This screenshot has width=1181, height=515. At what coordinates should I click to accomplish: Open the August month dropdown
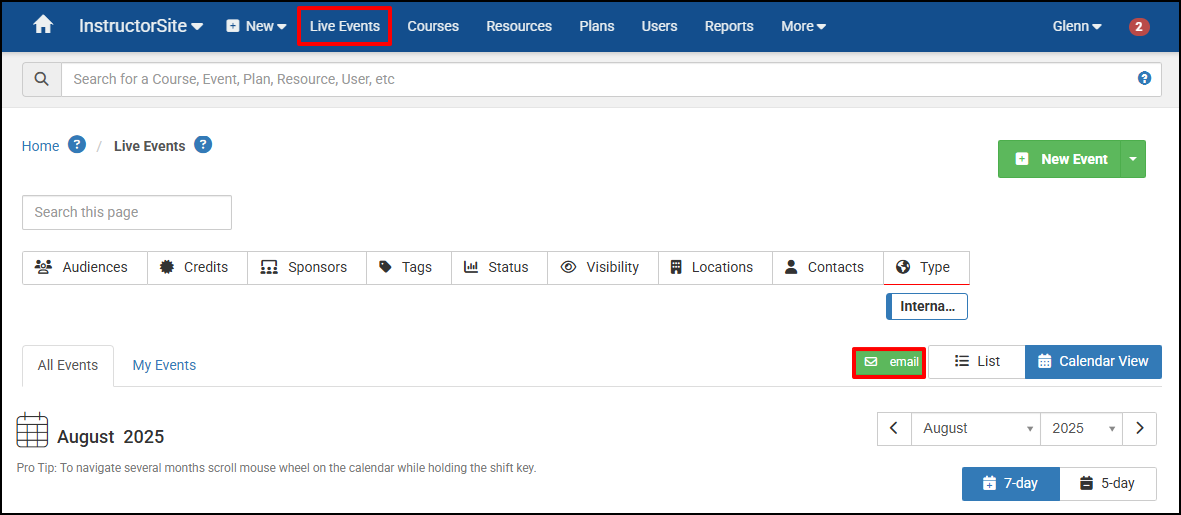tap(976, 428)
